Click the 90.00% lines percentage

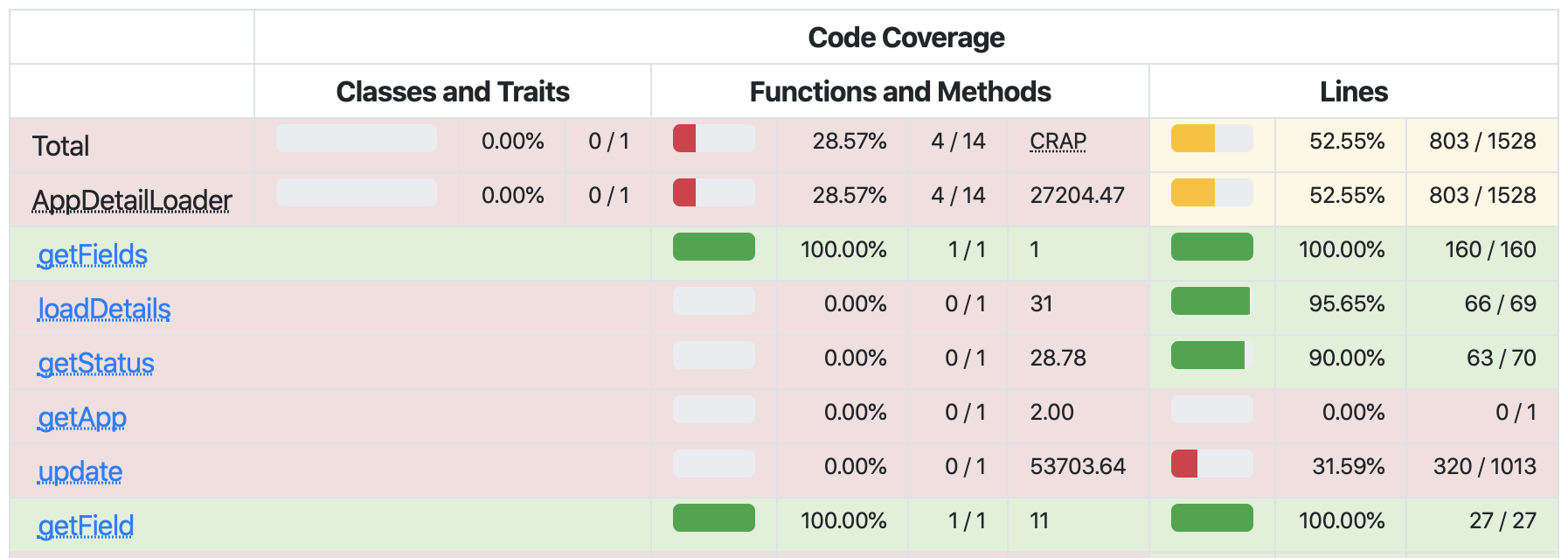1347,358
